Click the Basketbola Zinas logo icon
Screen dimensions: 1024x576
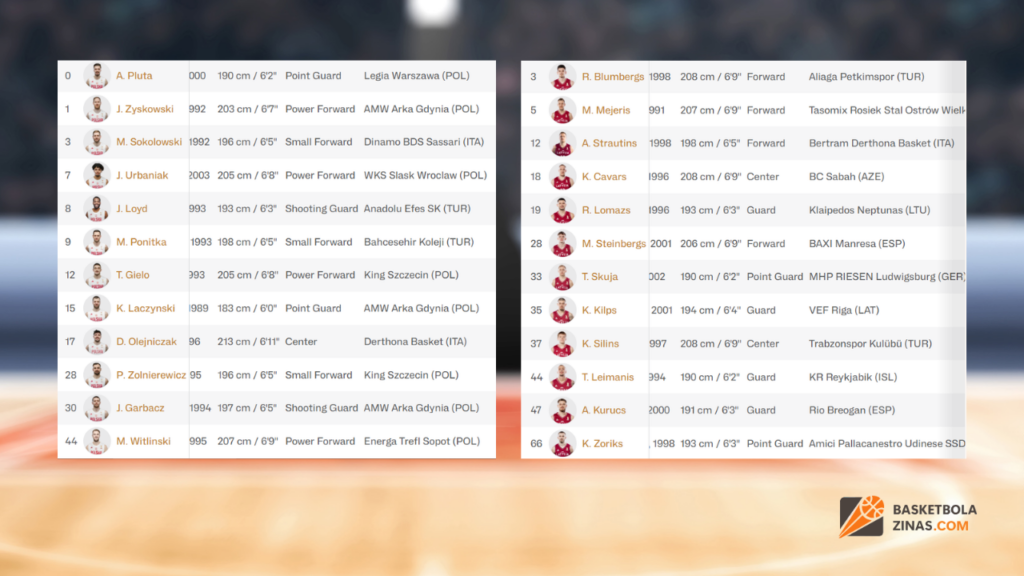tap(861, 517)
